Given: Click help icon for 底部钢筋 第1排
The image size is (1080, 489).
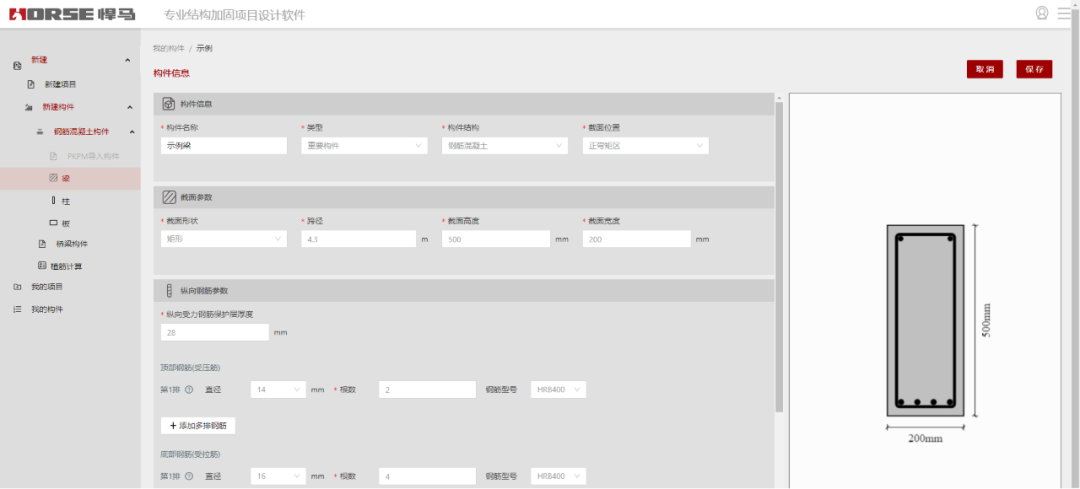Looking at the screenshot, I should (189, 477).
